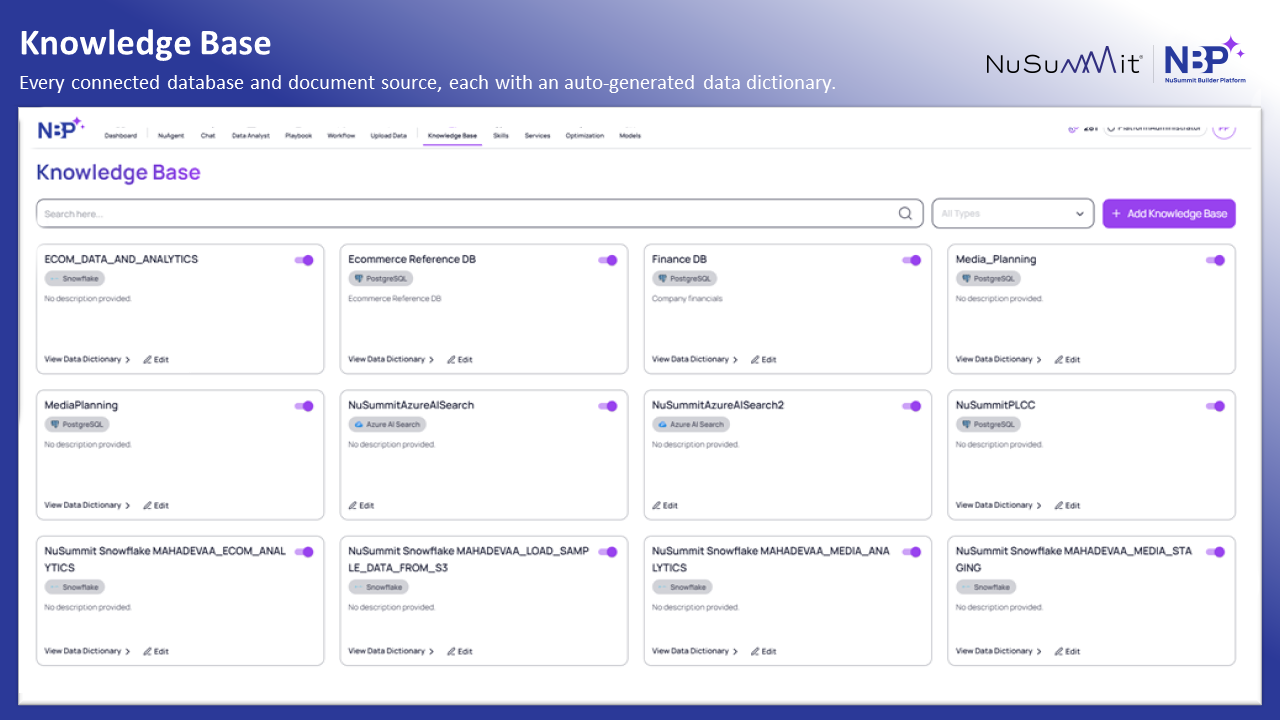Toggle the NuSummitPLCC switch
Image resolution: width=1280 pixels, height=720 pixels.
point(1215,406)
